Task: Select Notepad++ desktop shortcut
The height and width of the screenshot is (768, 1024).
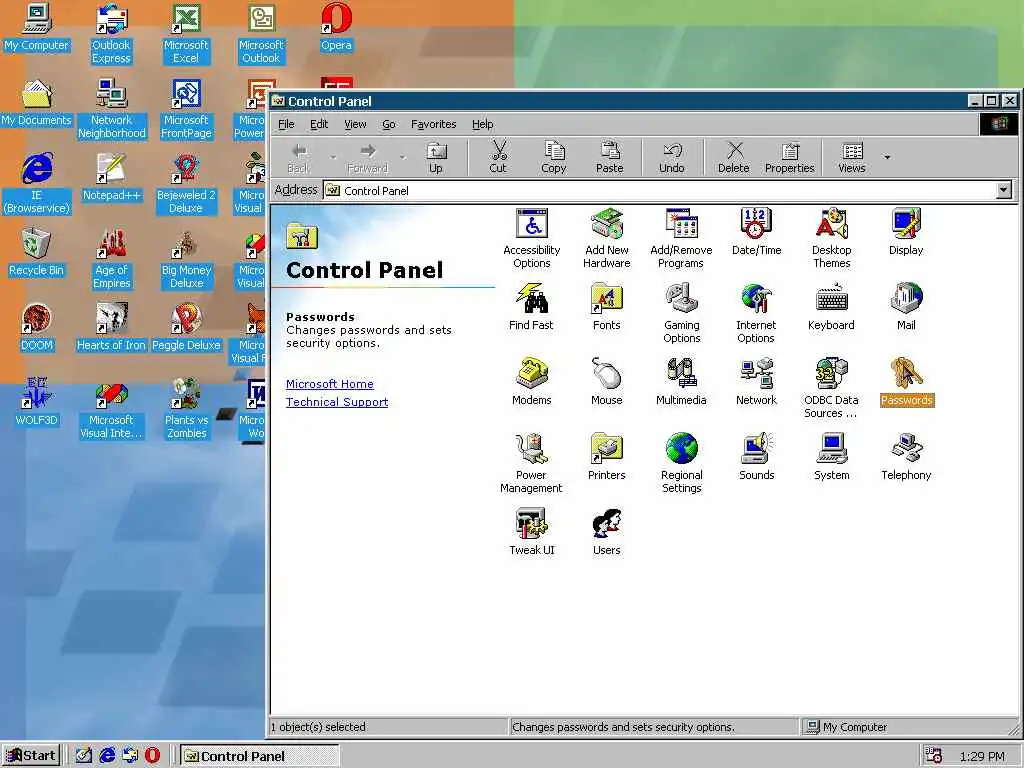Action: pyautogui.click(x=111, y=178)
